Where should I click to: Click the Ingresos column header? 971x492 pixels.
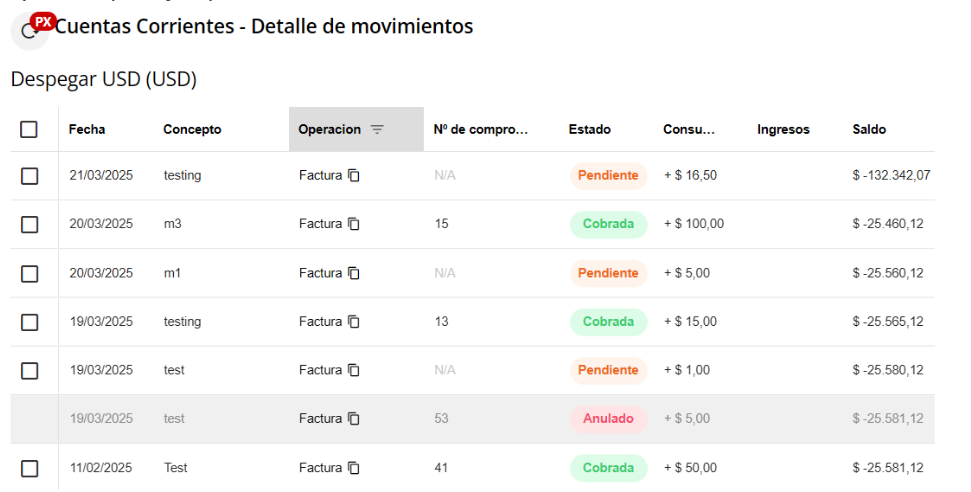point(783,129)
